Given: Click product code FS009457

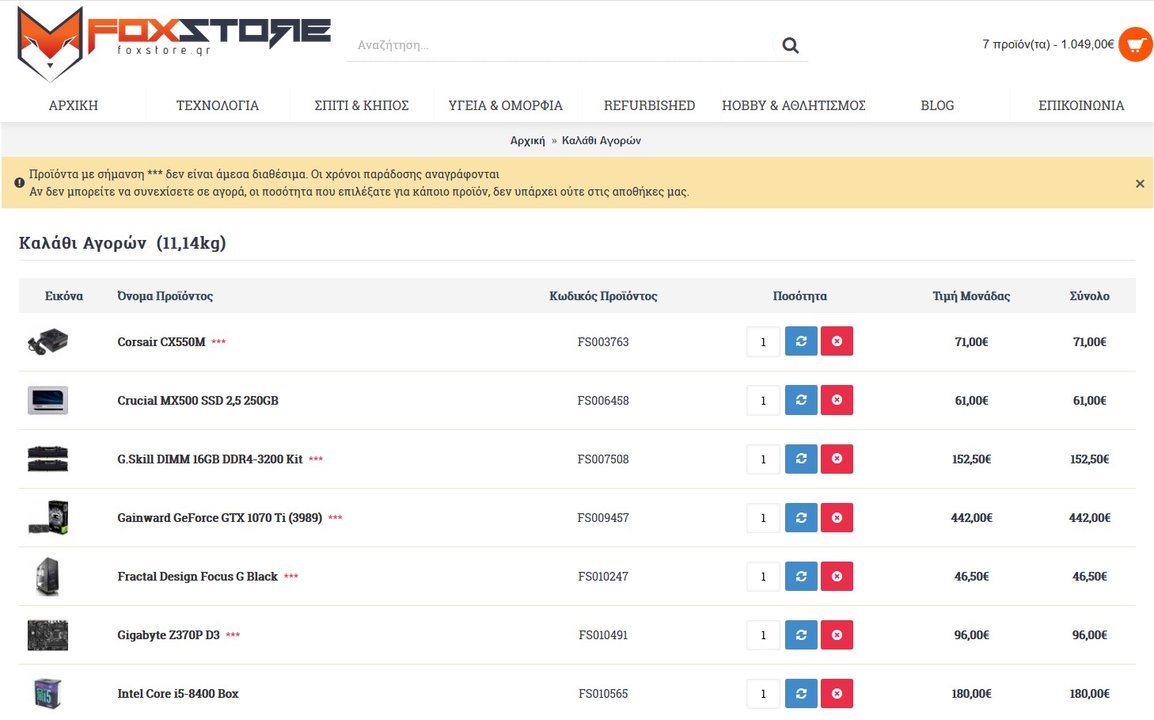Looking at the screenshot, I should (x=603, y=518).
